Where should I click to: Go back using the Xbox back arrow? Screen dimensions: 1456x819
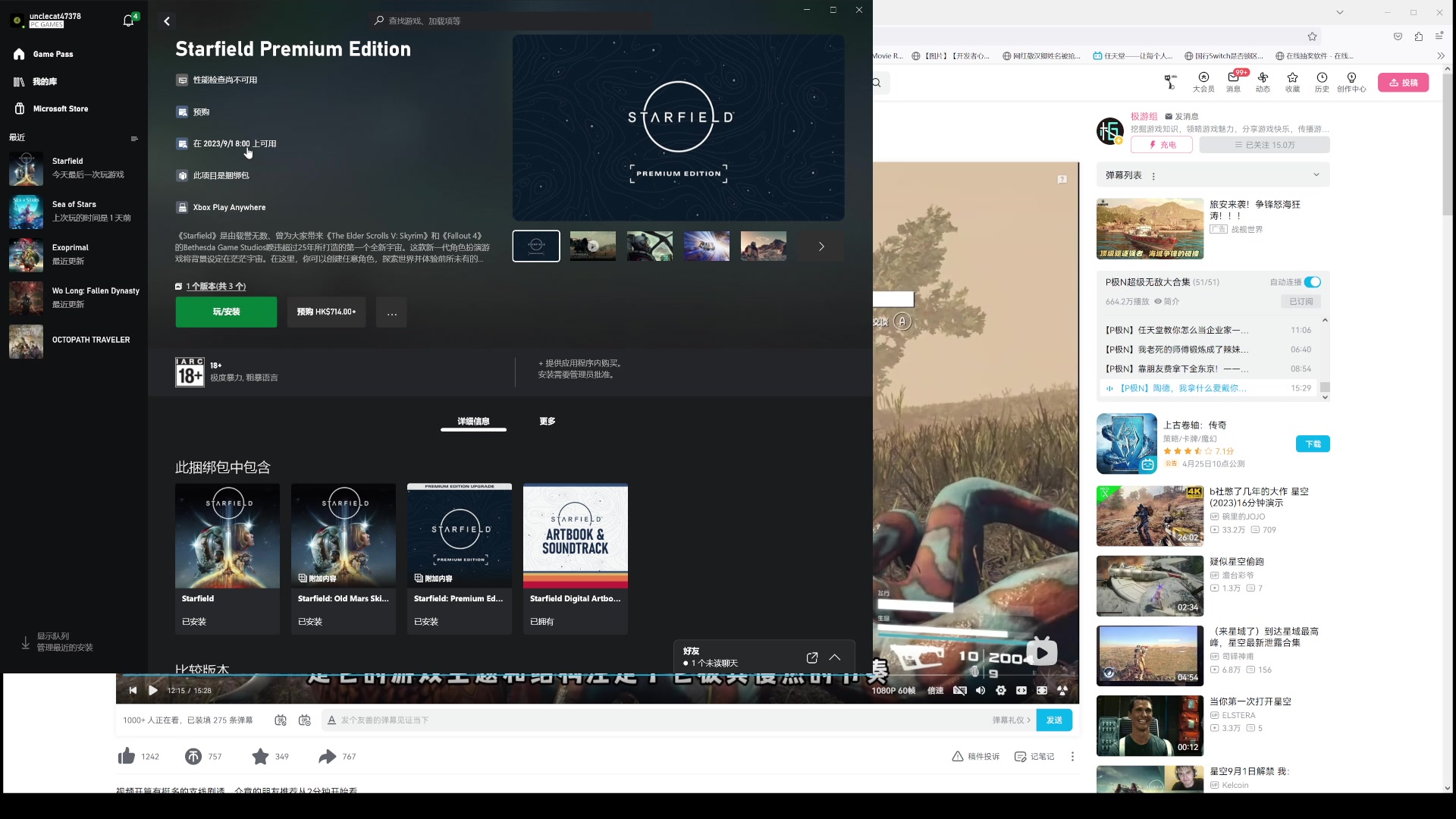click(167, 21)
